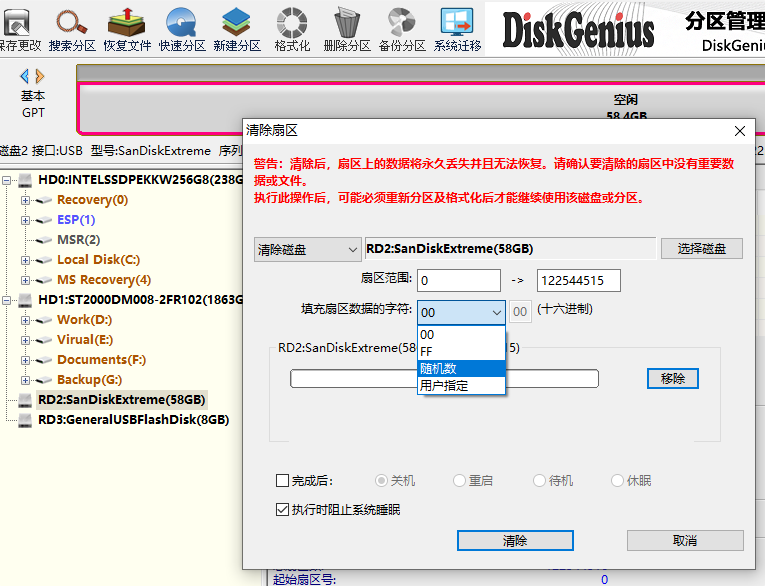Toggle the fill character 00 combo box
The width and height of the screenshot is (765, 586).
point(461,312)
